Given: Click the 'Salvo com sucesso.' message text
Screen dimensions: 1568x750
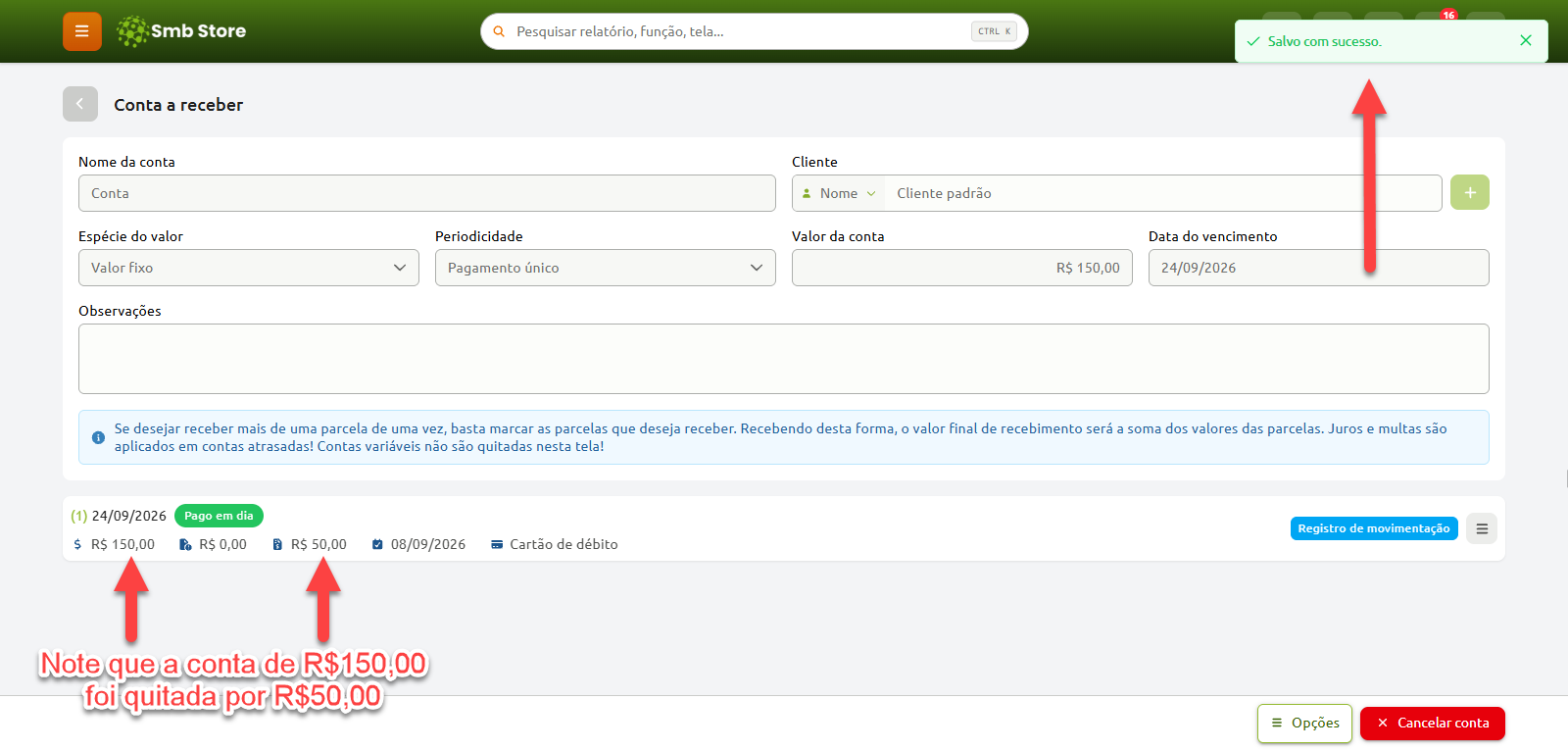Looking at the screenshot, I should (x=1325, y=41).
